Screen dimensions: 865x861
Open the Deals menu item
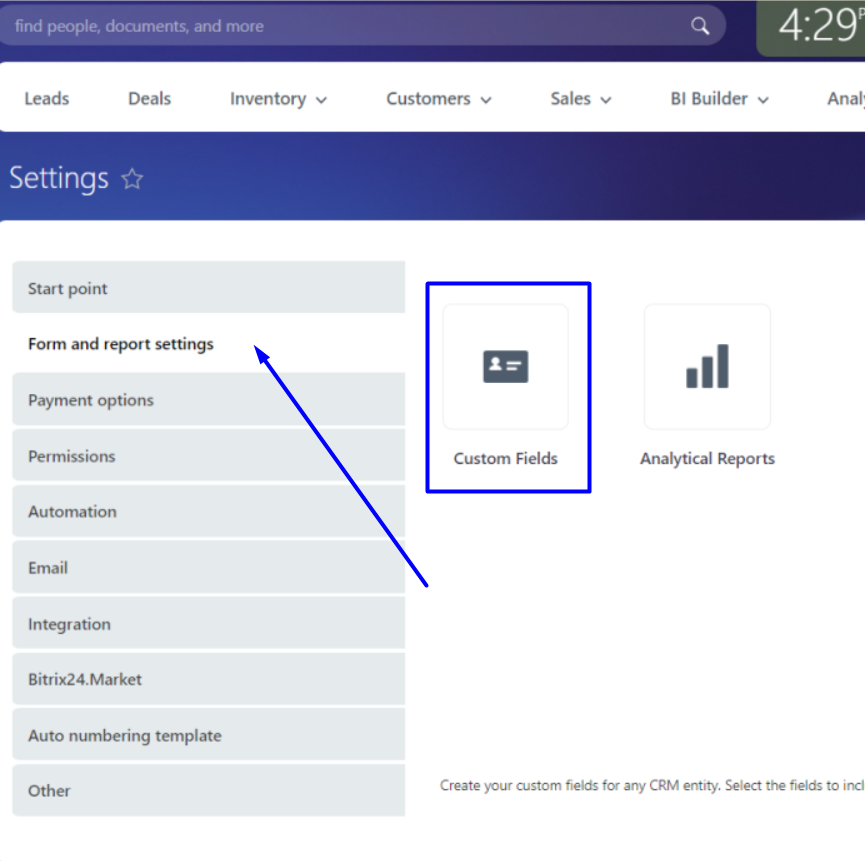149,99
